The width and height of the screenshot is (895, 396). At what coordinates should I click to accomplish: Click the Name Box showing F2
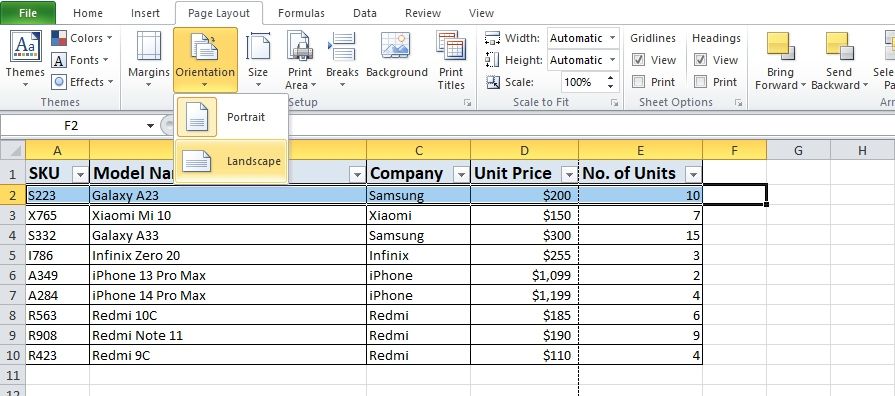(71, 126)
